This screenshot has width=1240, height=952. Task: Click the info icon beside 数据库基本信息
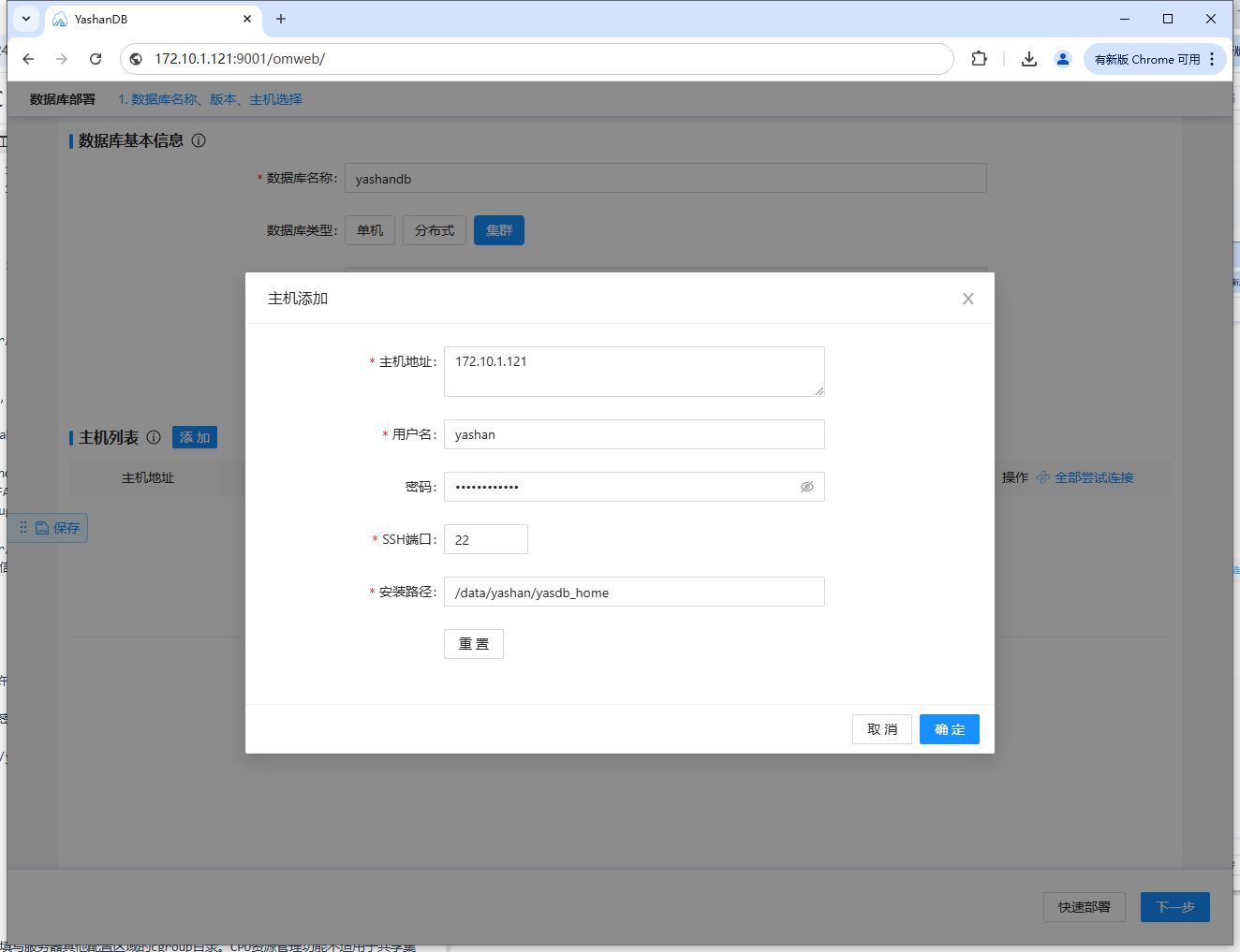(199, 140)
